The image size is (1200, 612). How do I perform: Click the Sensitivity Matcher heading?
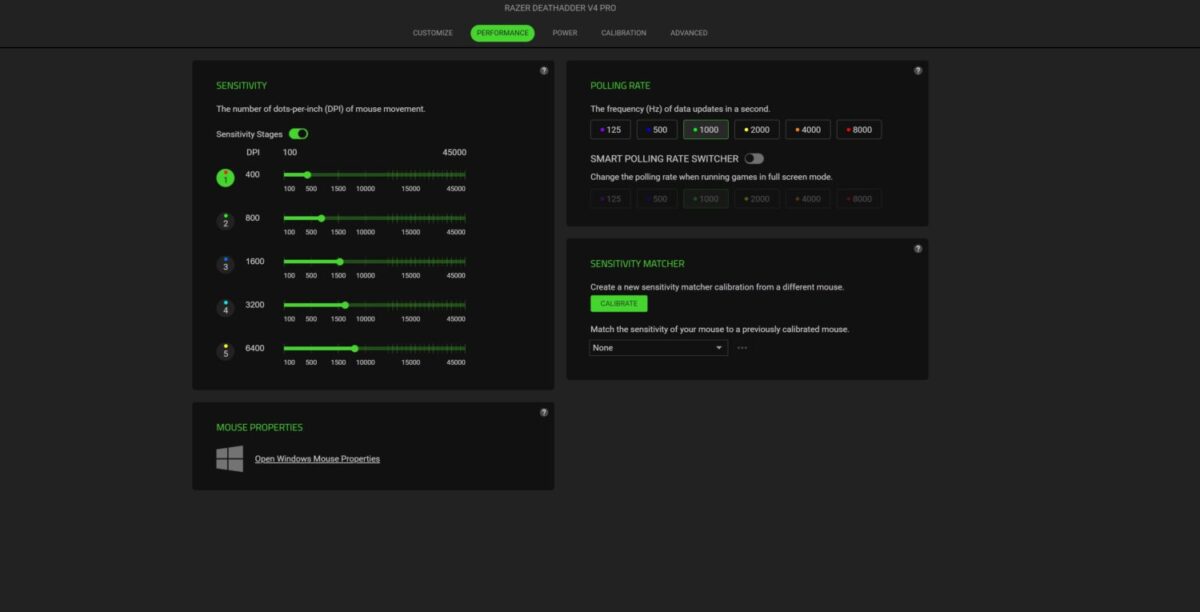point(637,264)
